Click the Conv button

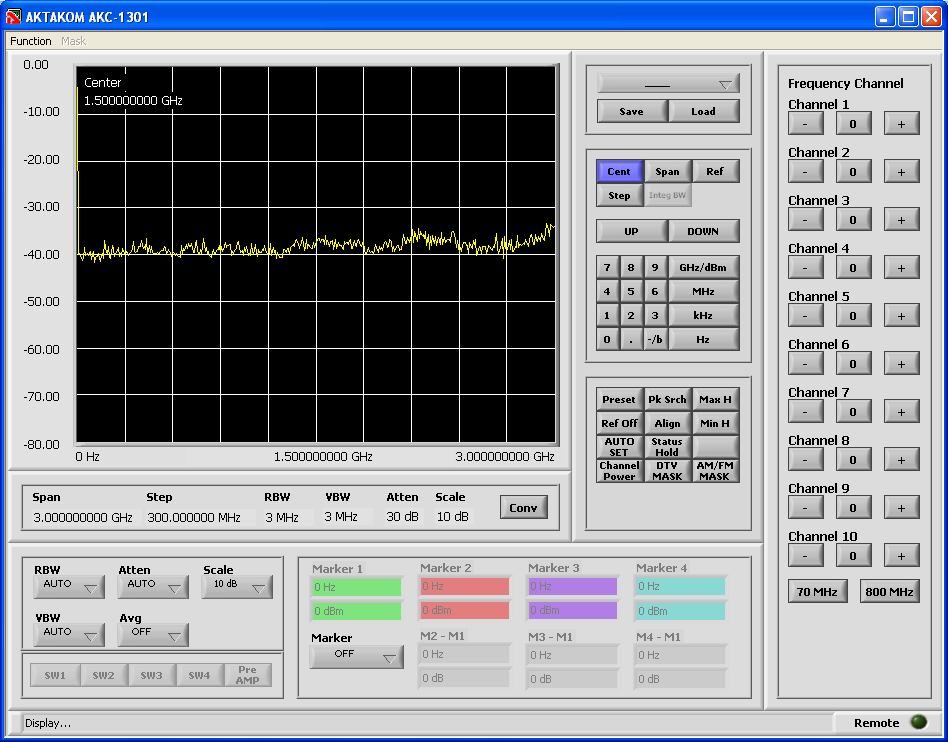coord(524,507)
